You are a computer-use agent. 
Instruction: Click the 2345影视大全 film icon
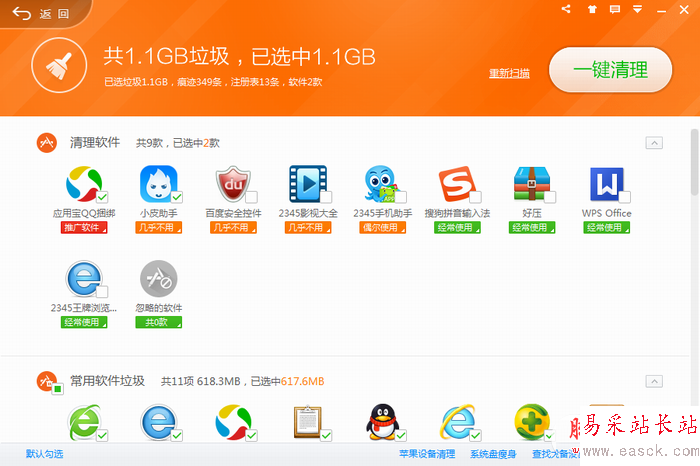(x=308, y=183)
